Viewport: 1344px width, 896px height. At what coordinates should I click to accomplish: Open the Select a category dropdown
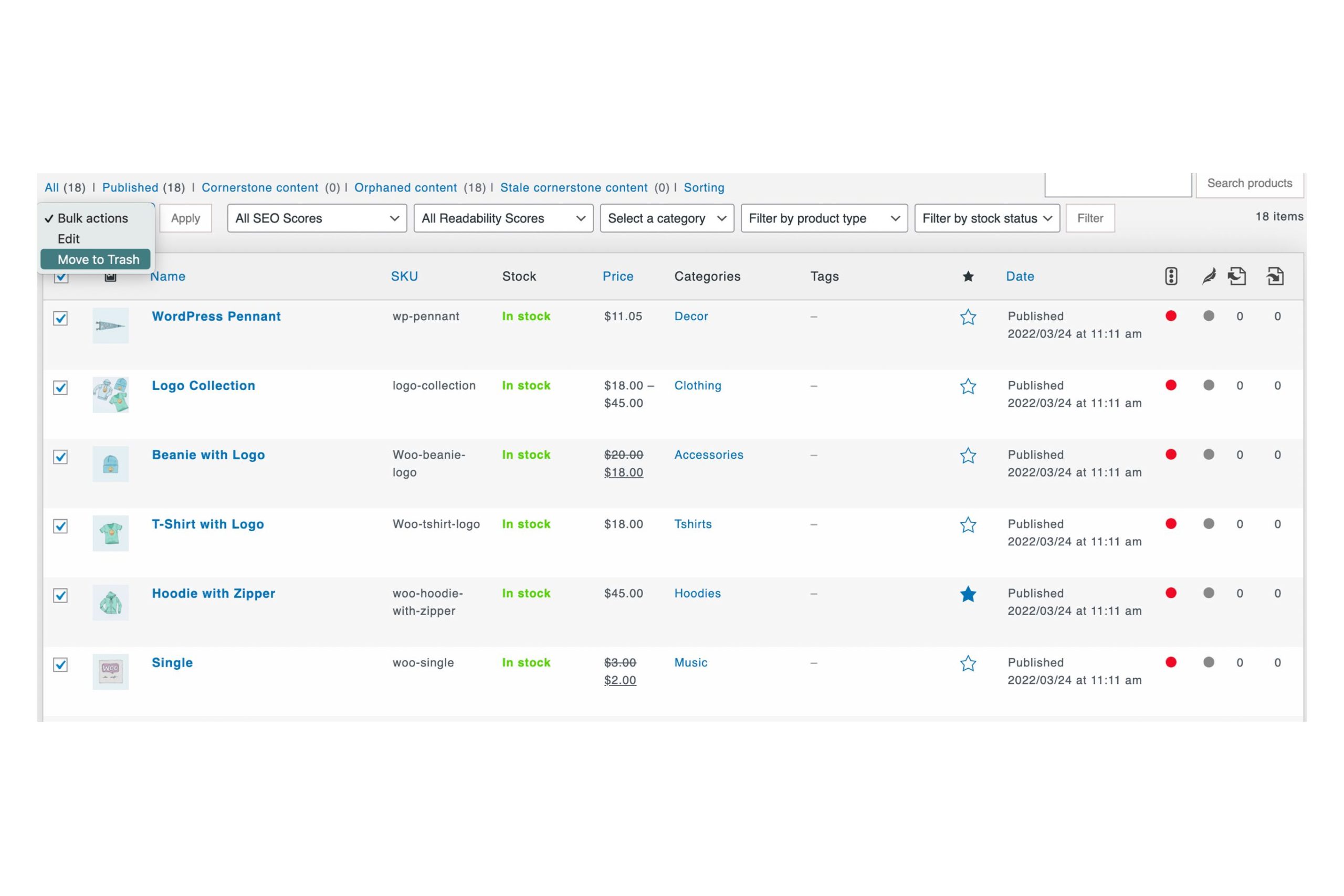666,218
